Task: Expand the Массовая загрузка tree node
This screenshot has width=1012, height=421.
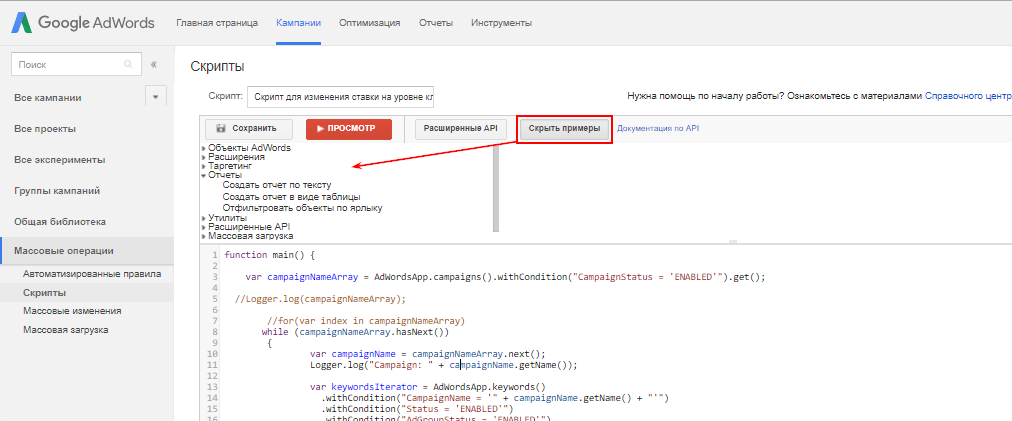Action: tap(204, 236)
